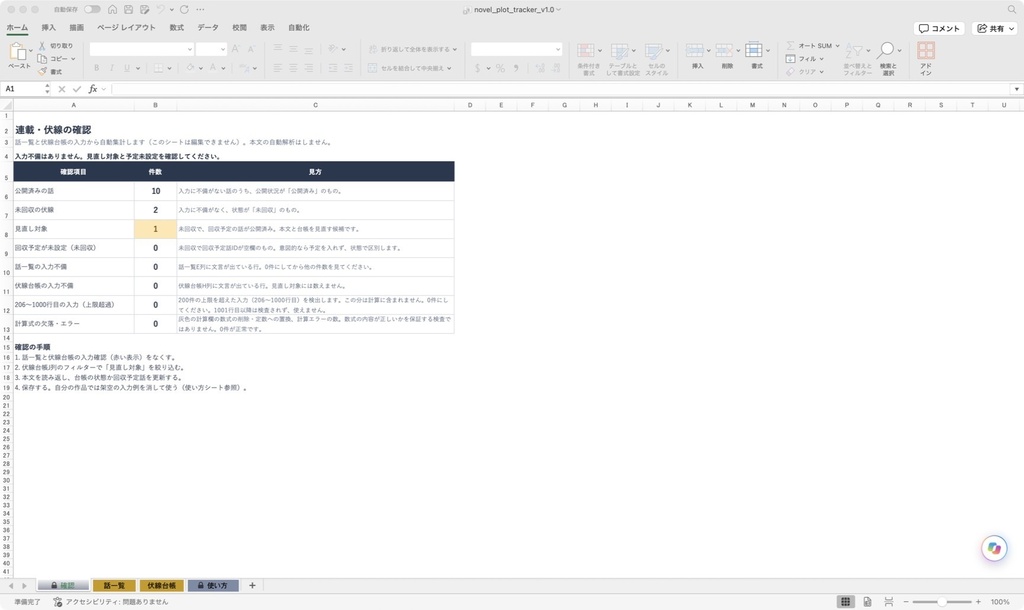
Task: Click into the formula bar field
Action: click(x=560, y=89)
